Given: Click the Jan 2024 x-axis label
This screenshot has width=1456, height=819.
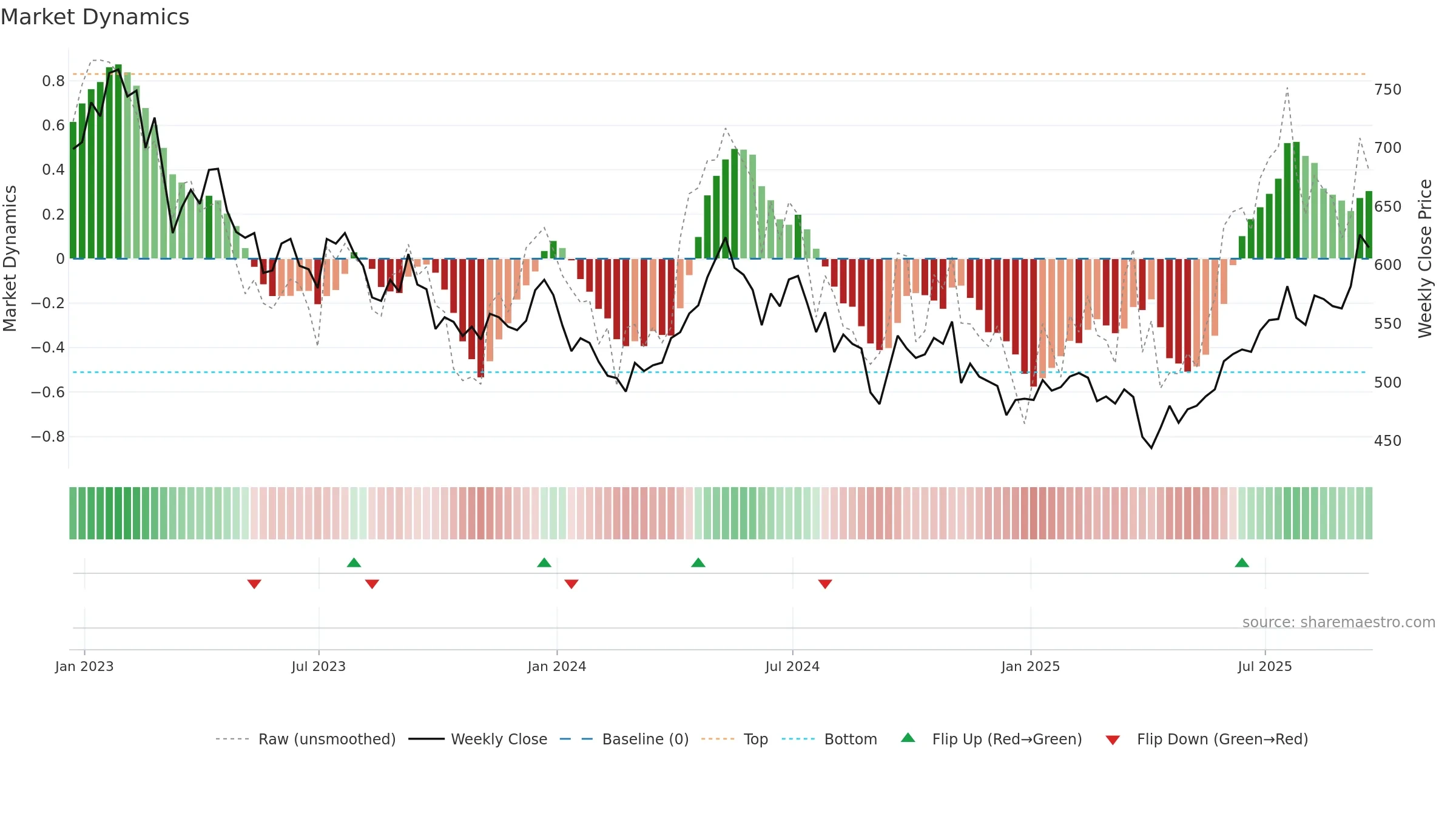Looking at the screenshot, I should (x=557, y=666).
